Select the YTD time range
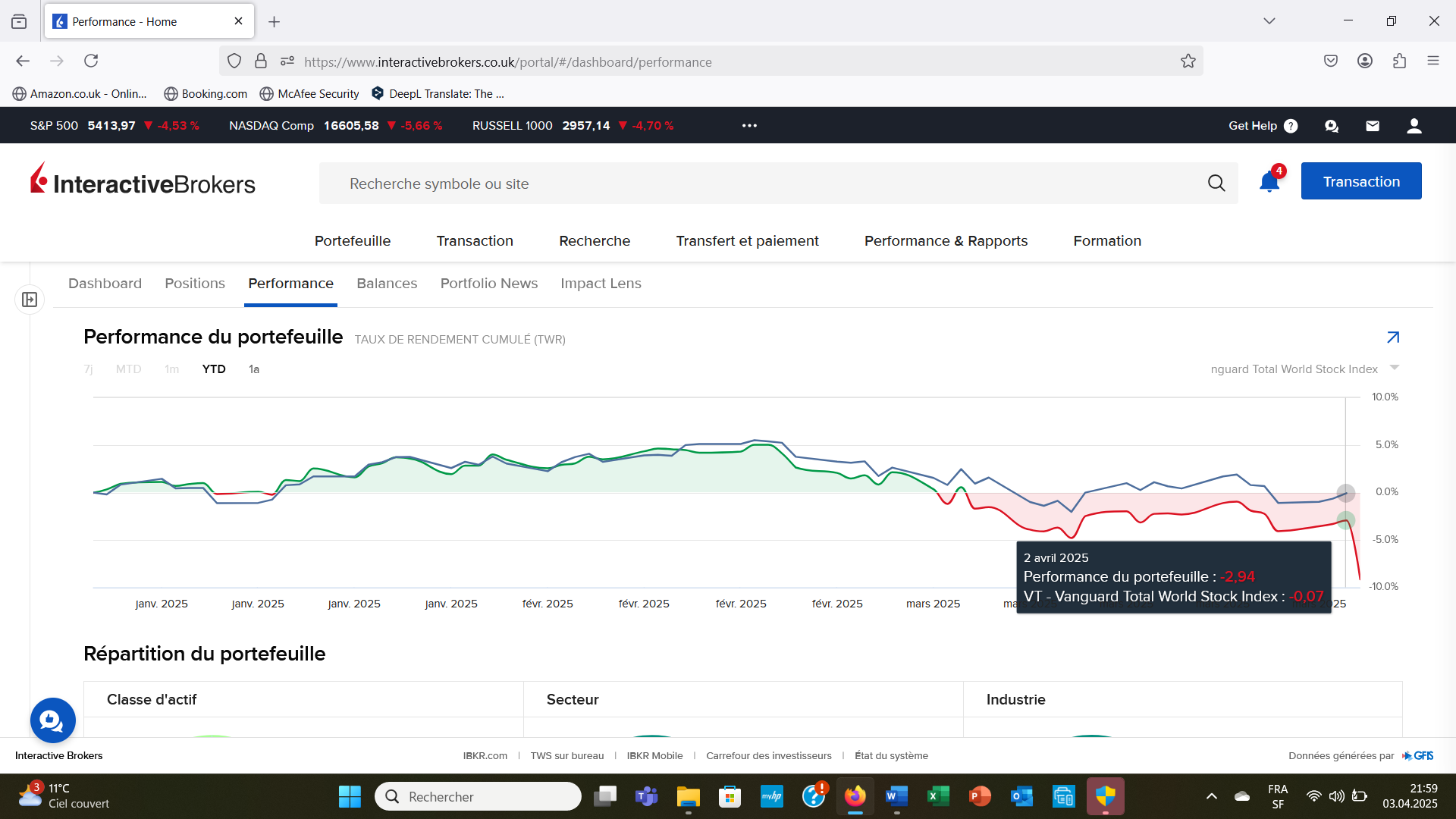The image size is (1456, 819). [214, 369]
